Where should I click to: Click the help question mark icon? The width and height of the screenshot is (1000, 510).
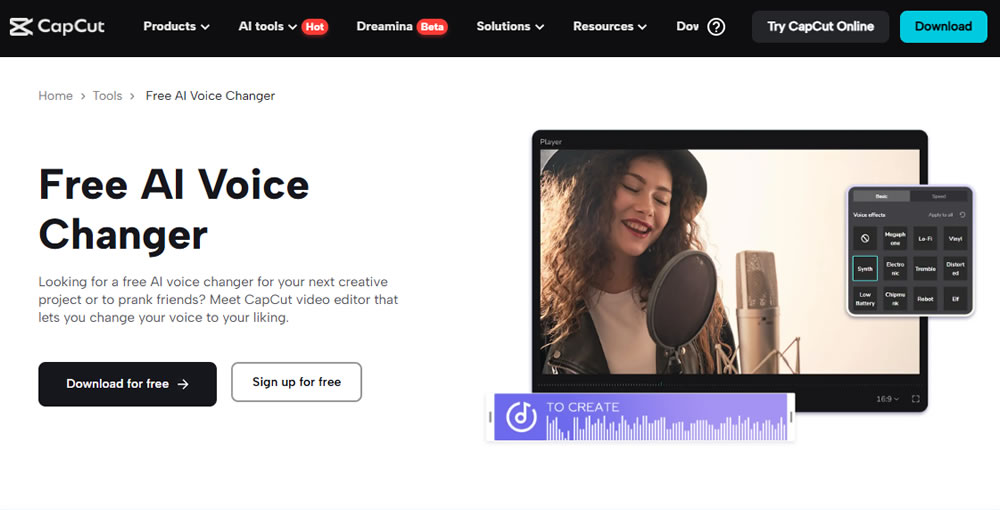(716, 27)
